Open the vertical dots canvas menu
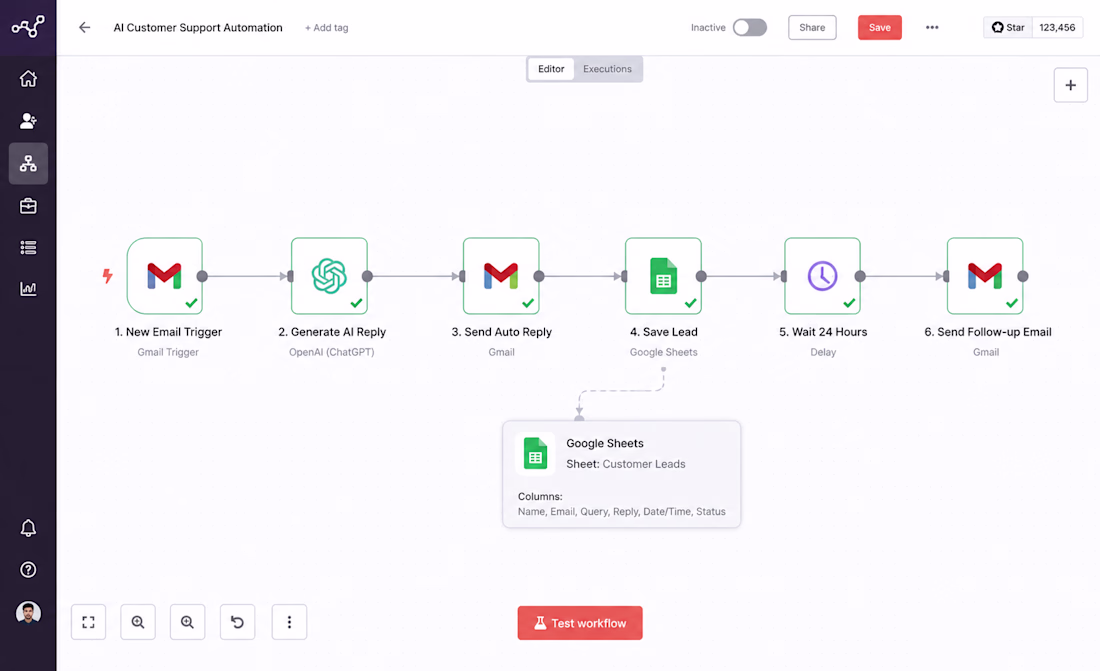This screenshot has width=1100, height=671. pos(289,622)
